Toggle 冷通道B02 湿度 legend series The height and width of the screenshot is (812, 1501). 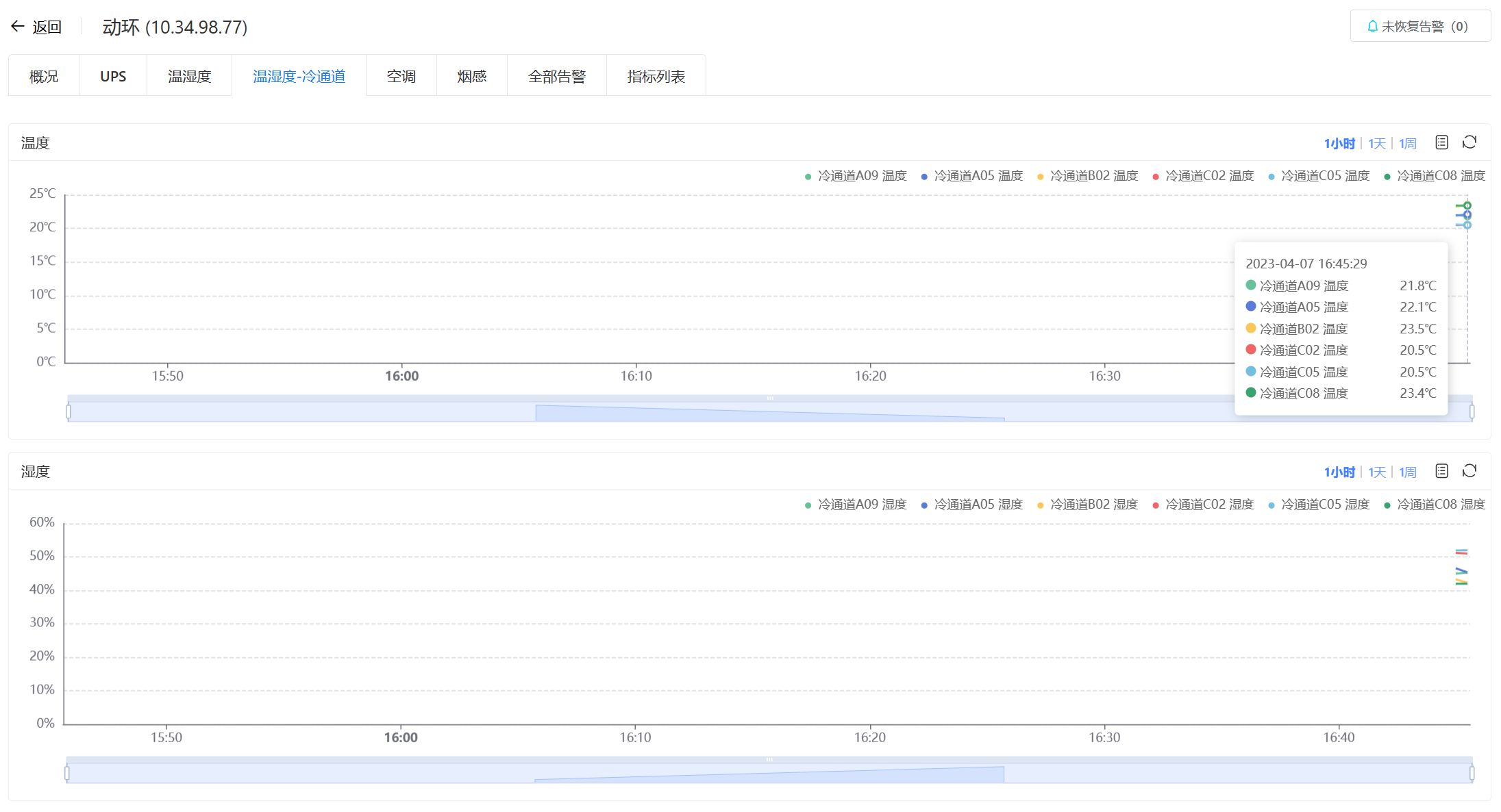click(x=1087, y=505)
